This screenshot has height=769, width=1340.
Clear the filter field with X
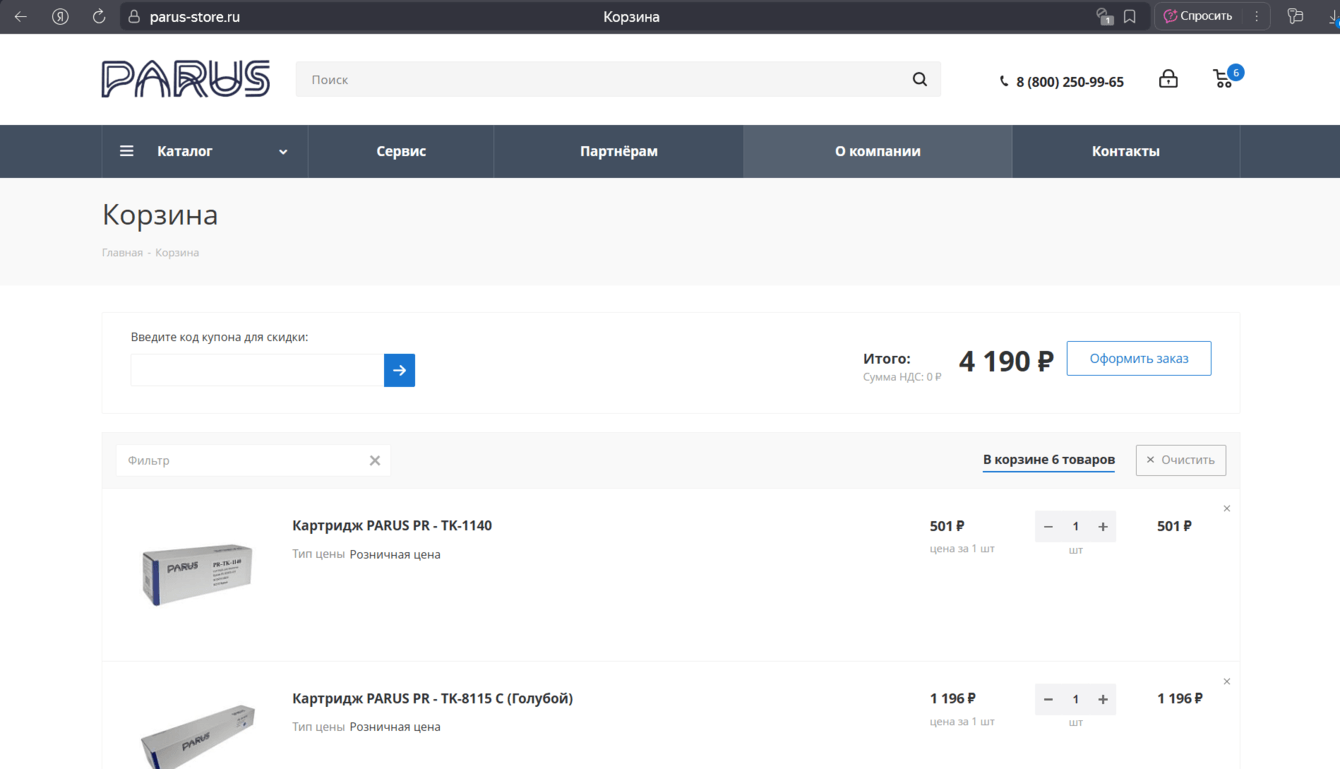pos(375,460)
